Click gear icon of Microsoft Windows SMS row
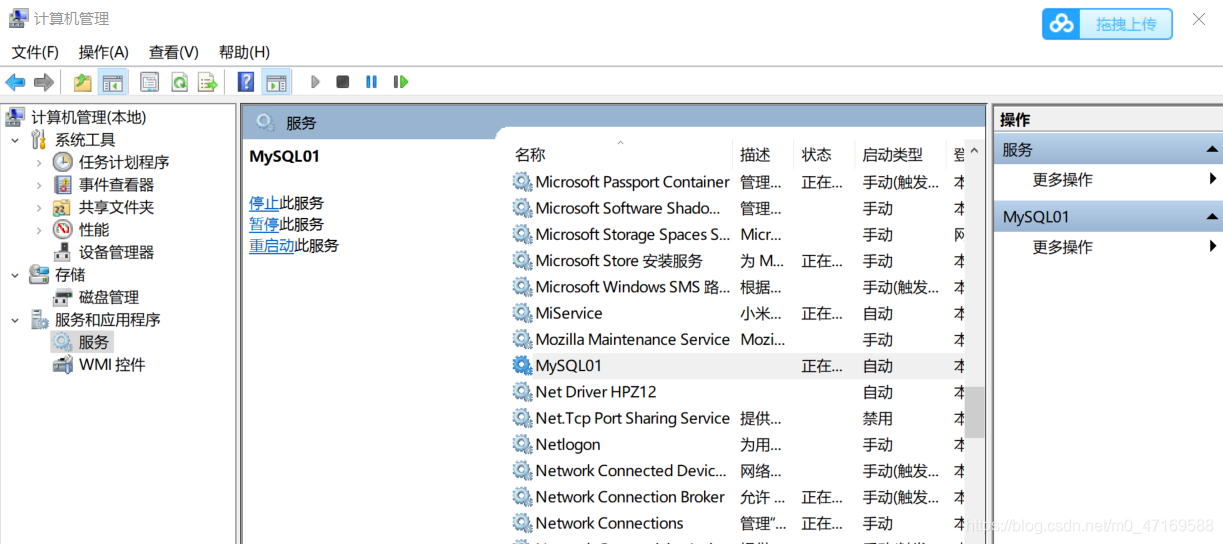Image resolution: width=1223 pixels, height=544 pixels. [522, 287]
